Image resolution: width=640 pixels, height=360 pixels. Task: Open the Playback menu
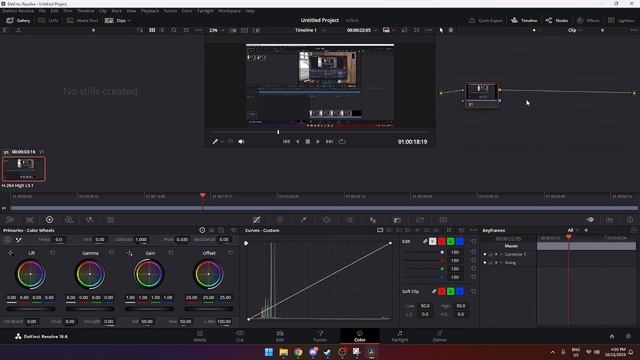click(x=150, y=11)
